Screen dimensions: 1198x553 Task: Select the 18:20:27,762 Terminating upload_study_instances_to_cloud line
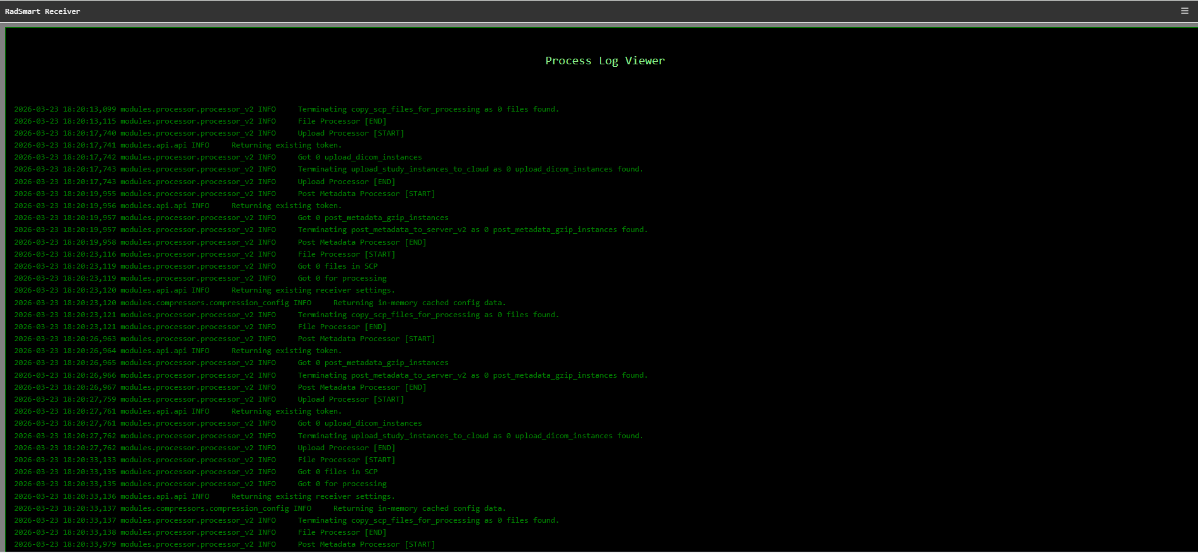click(x=329, y=435)
